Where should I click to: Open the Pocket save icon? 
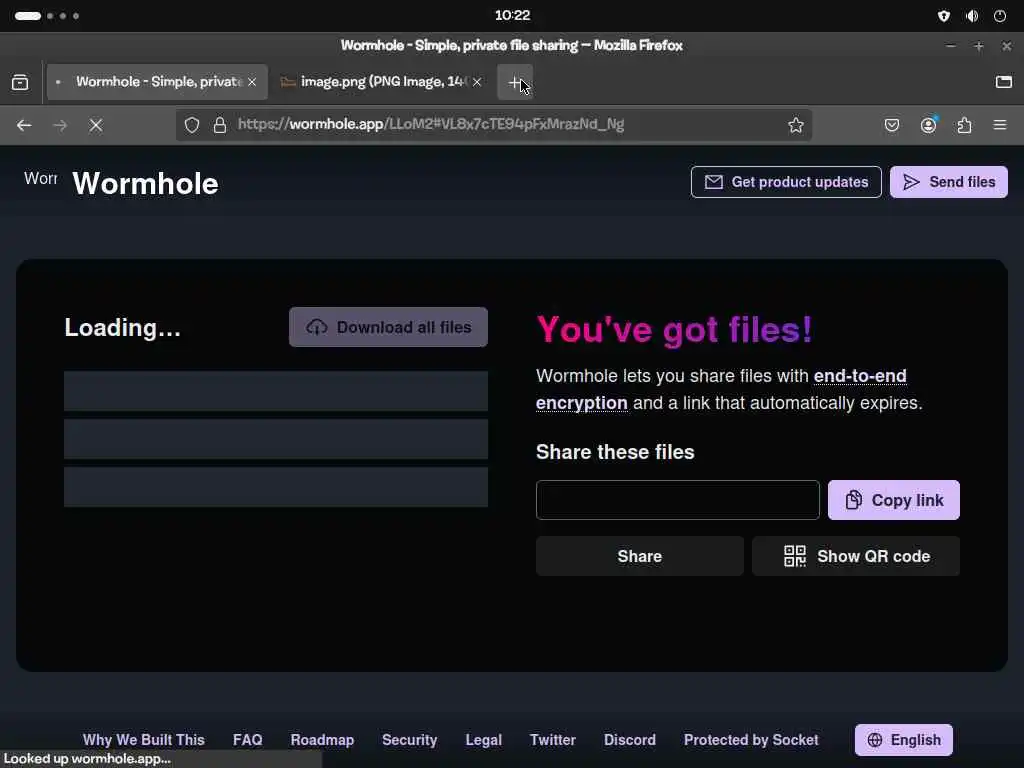pos(892,125)
